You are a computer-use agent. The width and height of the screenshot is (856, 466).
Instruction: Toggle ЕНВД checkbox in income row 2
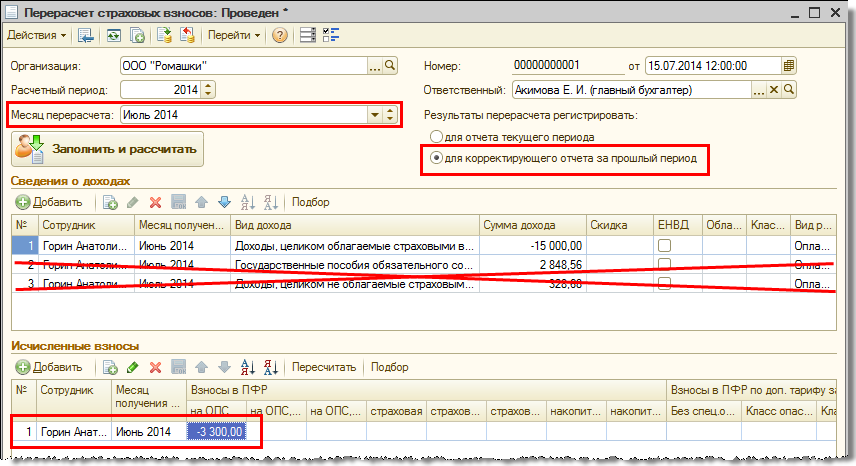click(664, 265)
